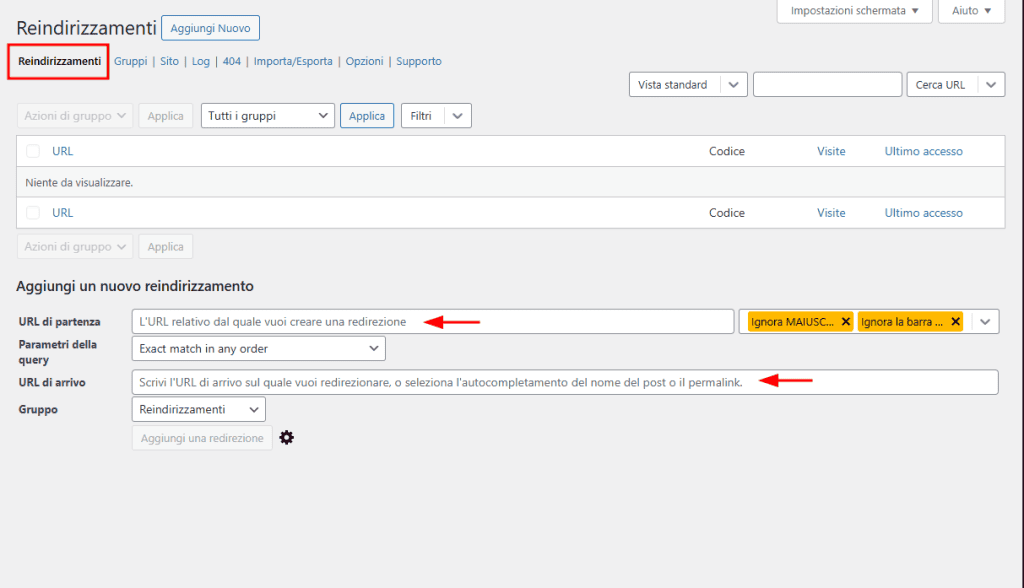Viewport: 1024px width, 588px height.
Task: Switch to the 404 tab
Action: pyautogui.click(x=231, y=61)
